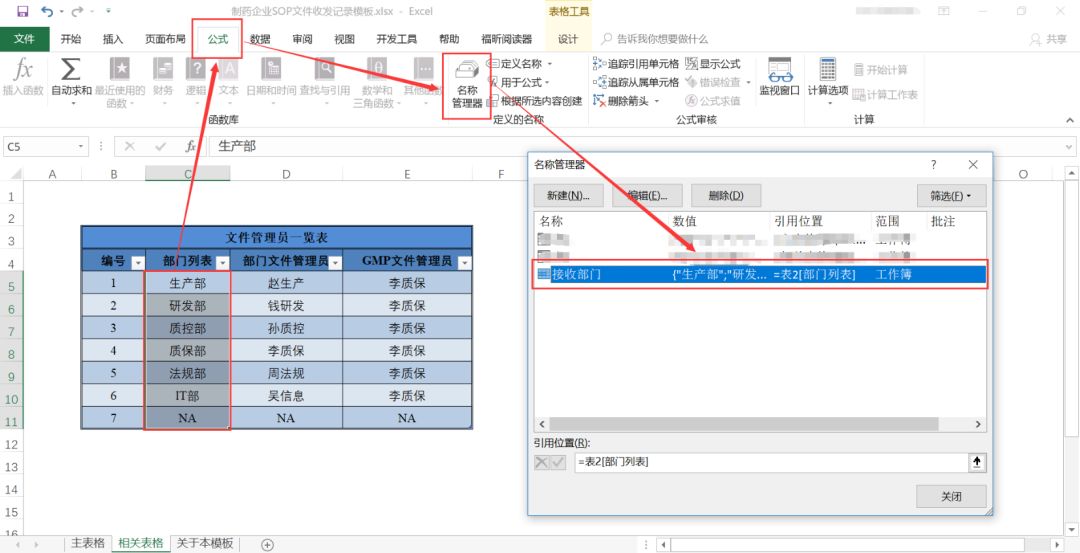Click the Save icon in title bar

coord(22,12)
